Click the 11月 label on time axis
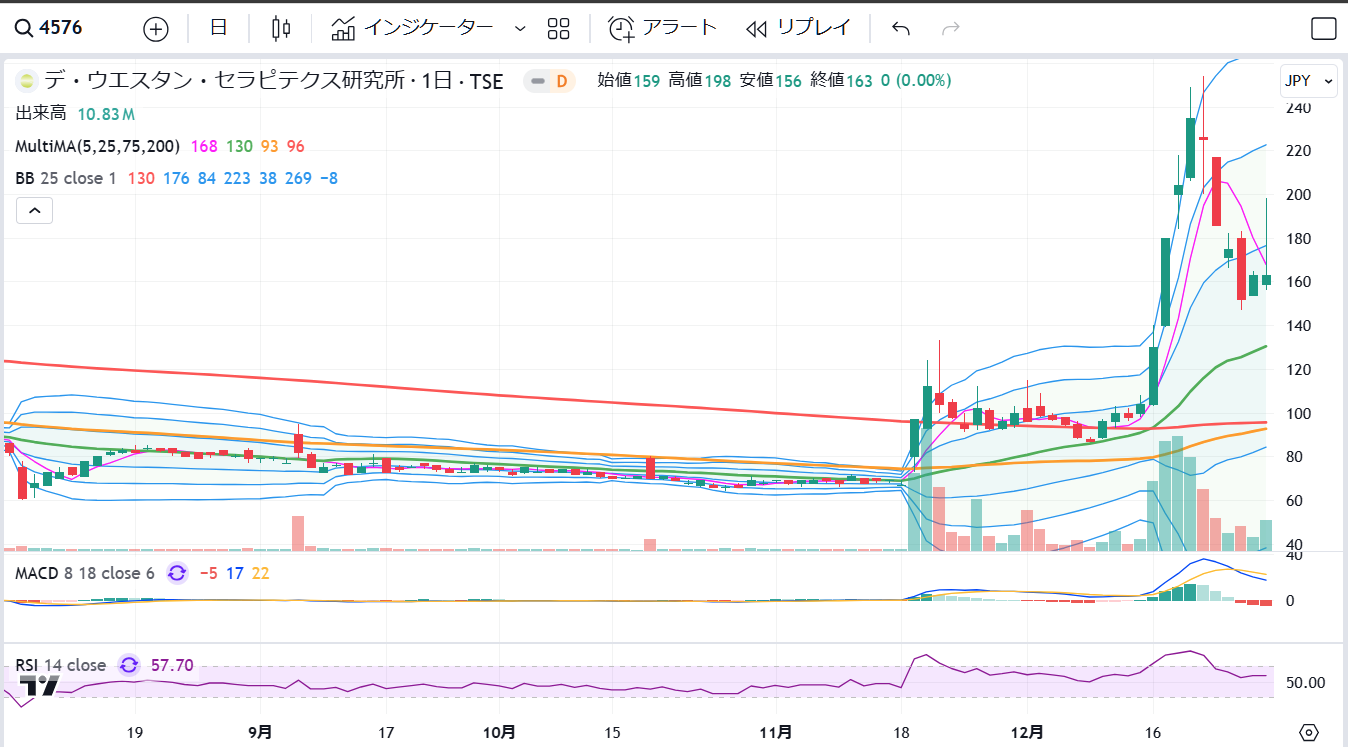 (777, 732)
